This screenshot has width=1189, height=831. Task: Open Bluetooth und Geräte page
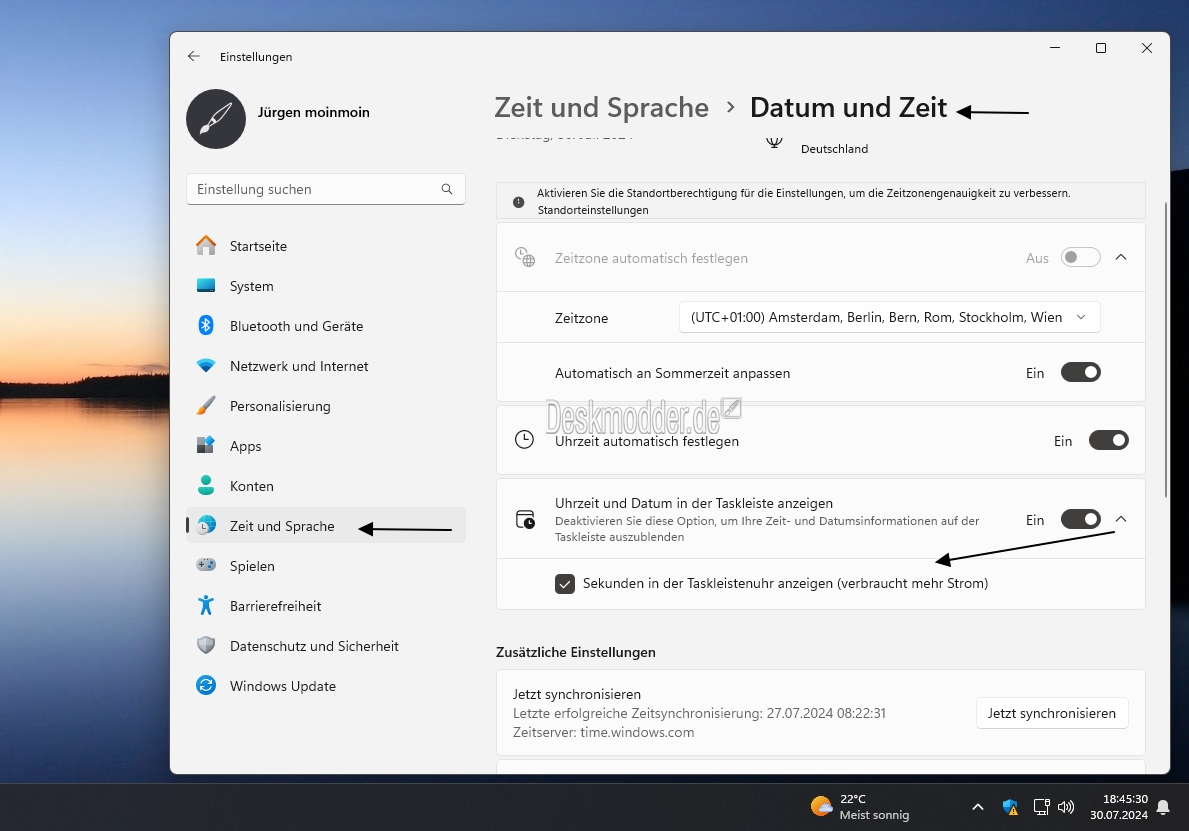pyautogui.click(x=326, y=326)
